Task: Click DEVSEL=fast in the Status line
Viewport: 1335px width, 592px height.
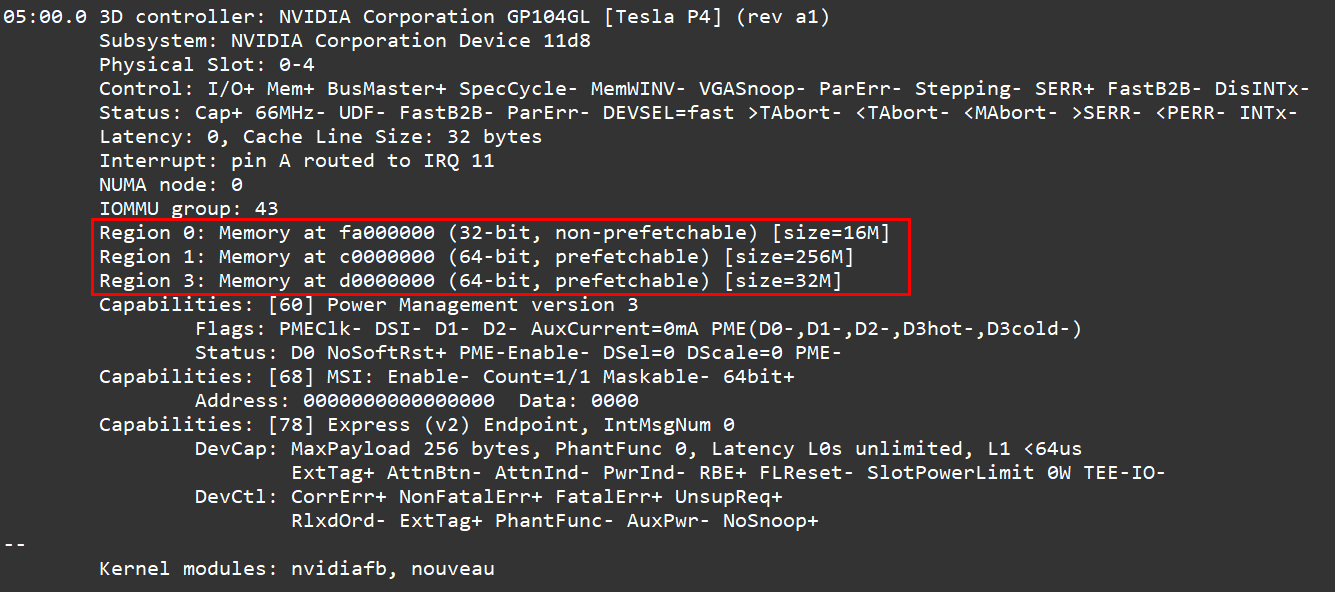Action: coord(668,113)
